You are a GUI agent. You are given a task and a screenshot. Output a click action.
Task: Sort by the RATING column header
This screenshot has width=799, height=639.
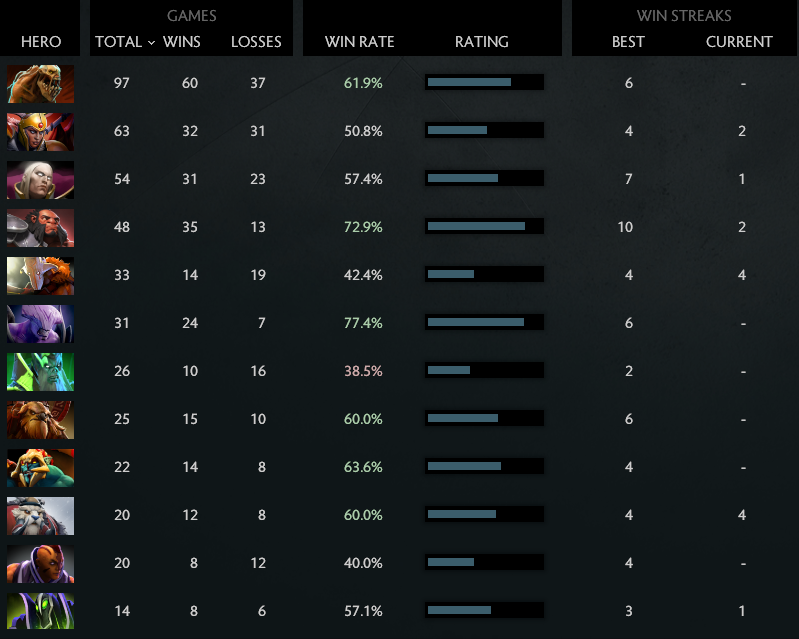coord(482,42)
